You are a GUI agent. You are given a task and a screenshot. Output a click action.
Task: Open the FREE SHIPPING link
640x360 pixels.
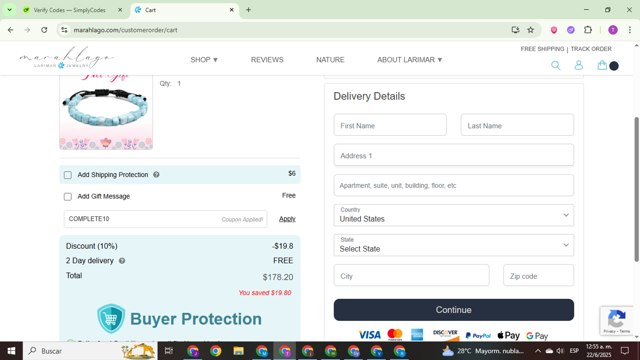pos(542,49)
